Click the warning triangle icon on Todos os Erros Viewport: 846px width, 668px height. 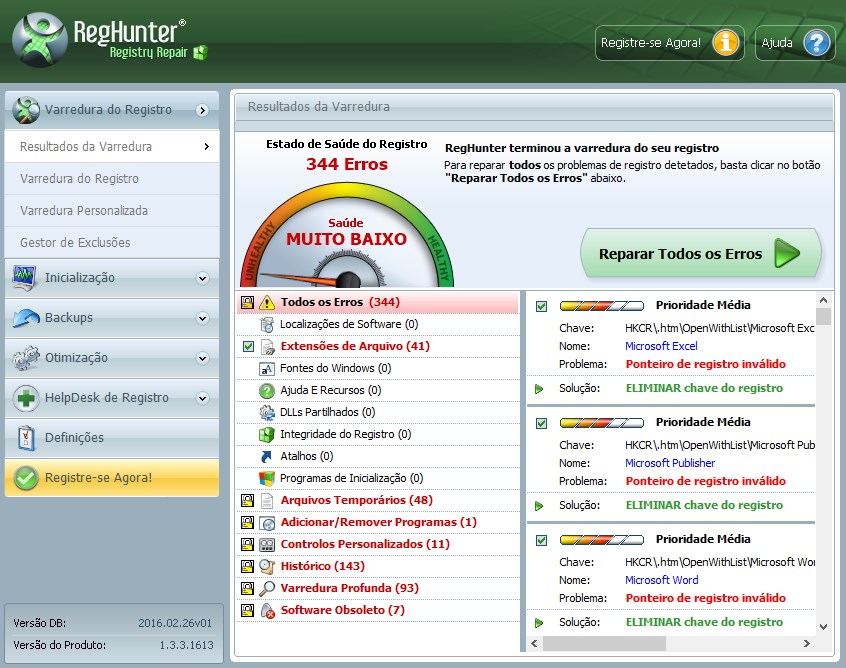pyautogui.click(x=267, y=303)
